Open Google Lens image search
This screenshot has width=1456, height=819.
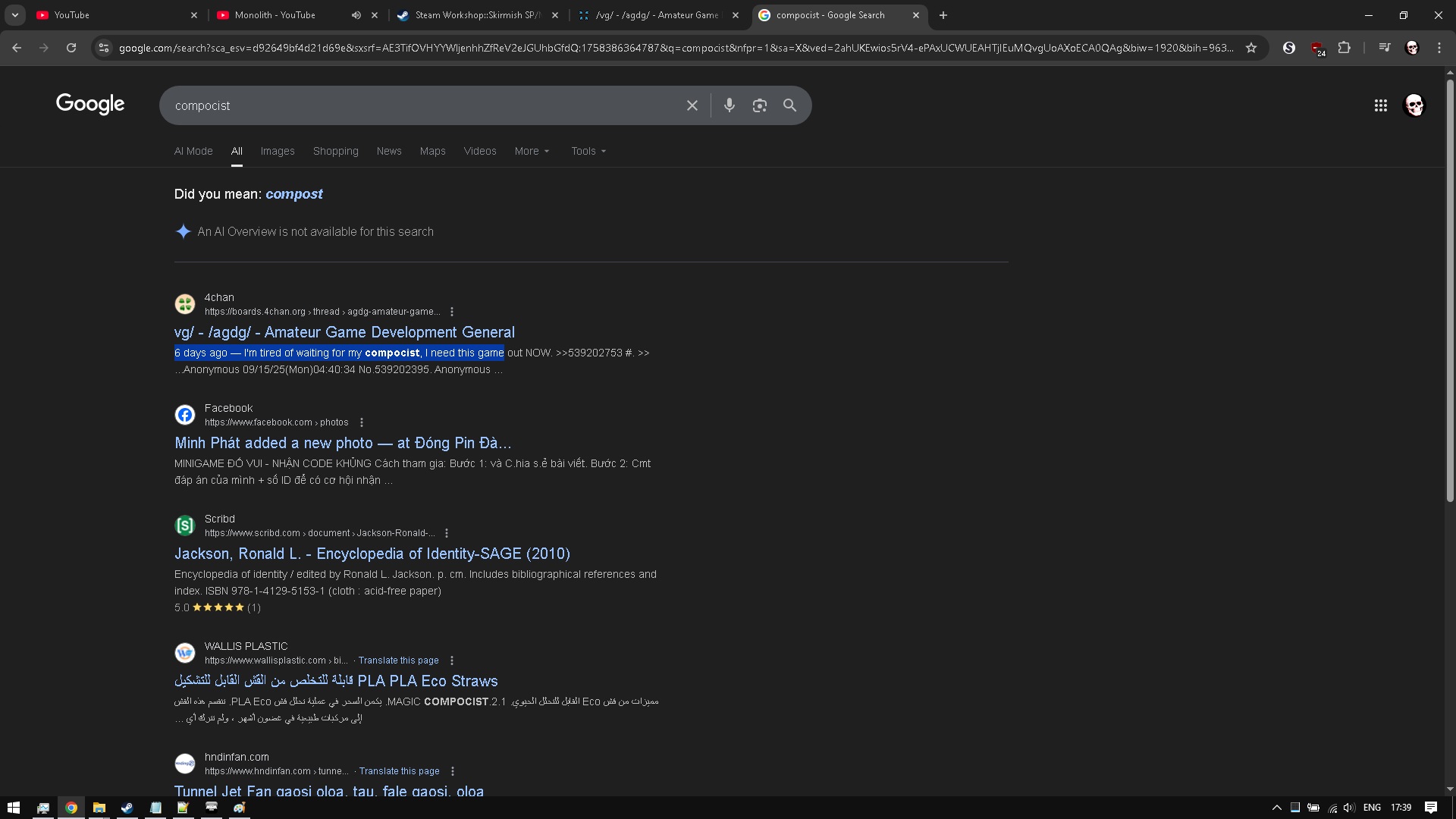pos(759,105)
